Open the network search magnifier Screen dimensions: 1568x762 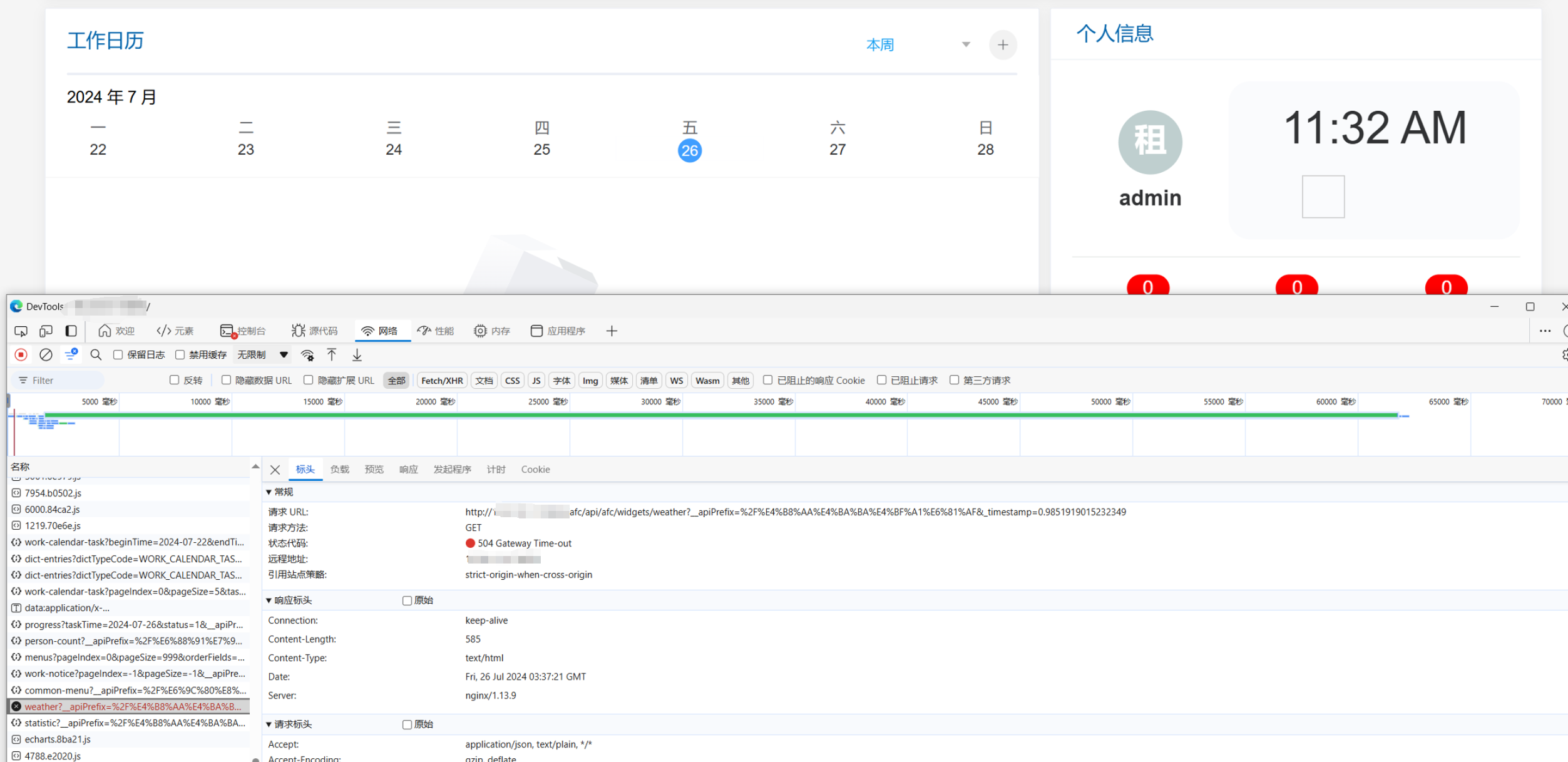pyautogui.click(x=96, y=355)
